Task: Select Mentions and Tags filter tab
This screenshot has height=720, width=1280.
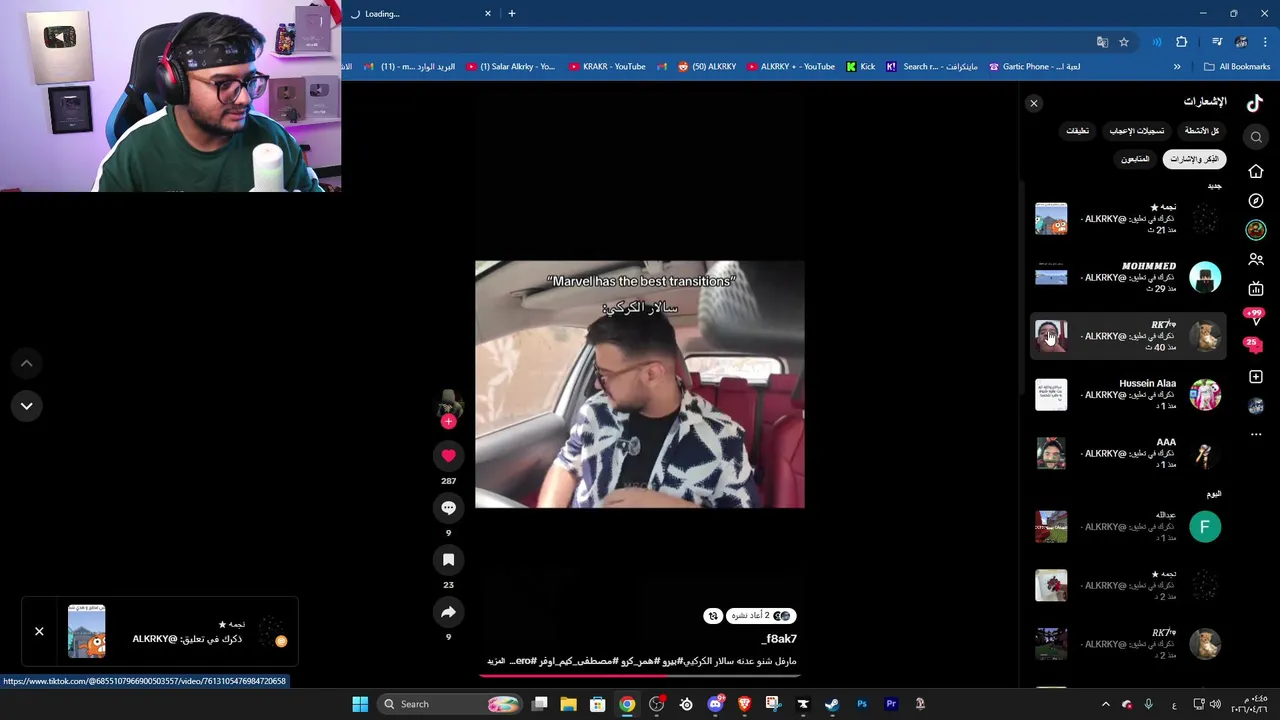Action: click(1194, 159)
